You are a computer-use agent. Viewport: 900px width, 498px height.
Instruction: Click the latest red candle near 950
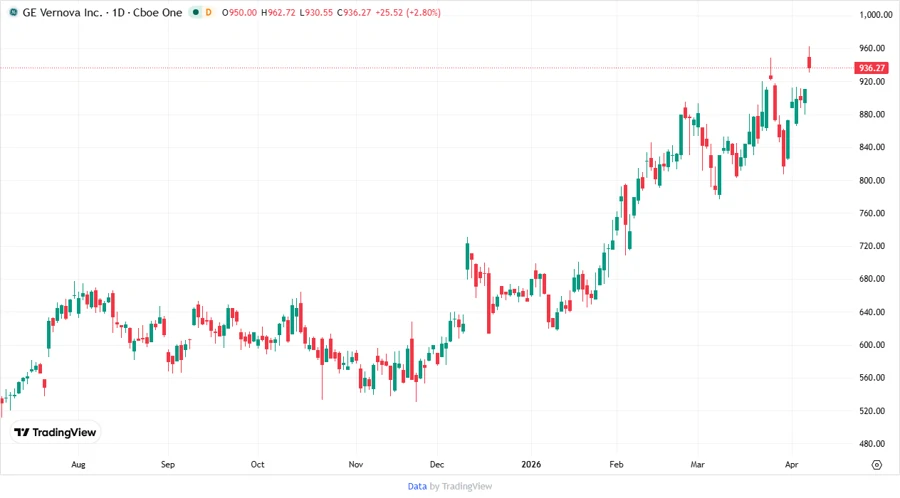[809, 62]
